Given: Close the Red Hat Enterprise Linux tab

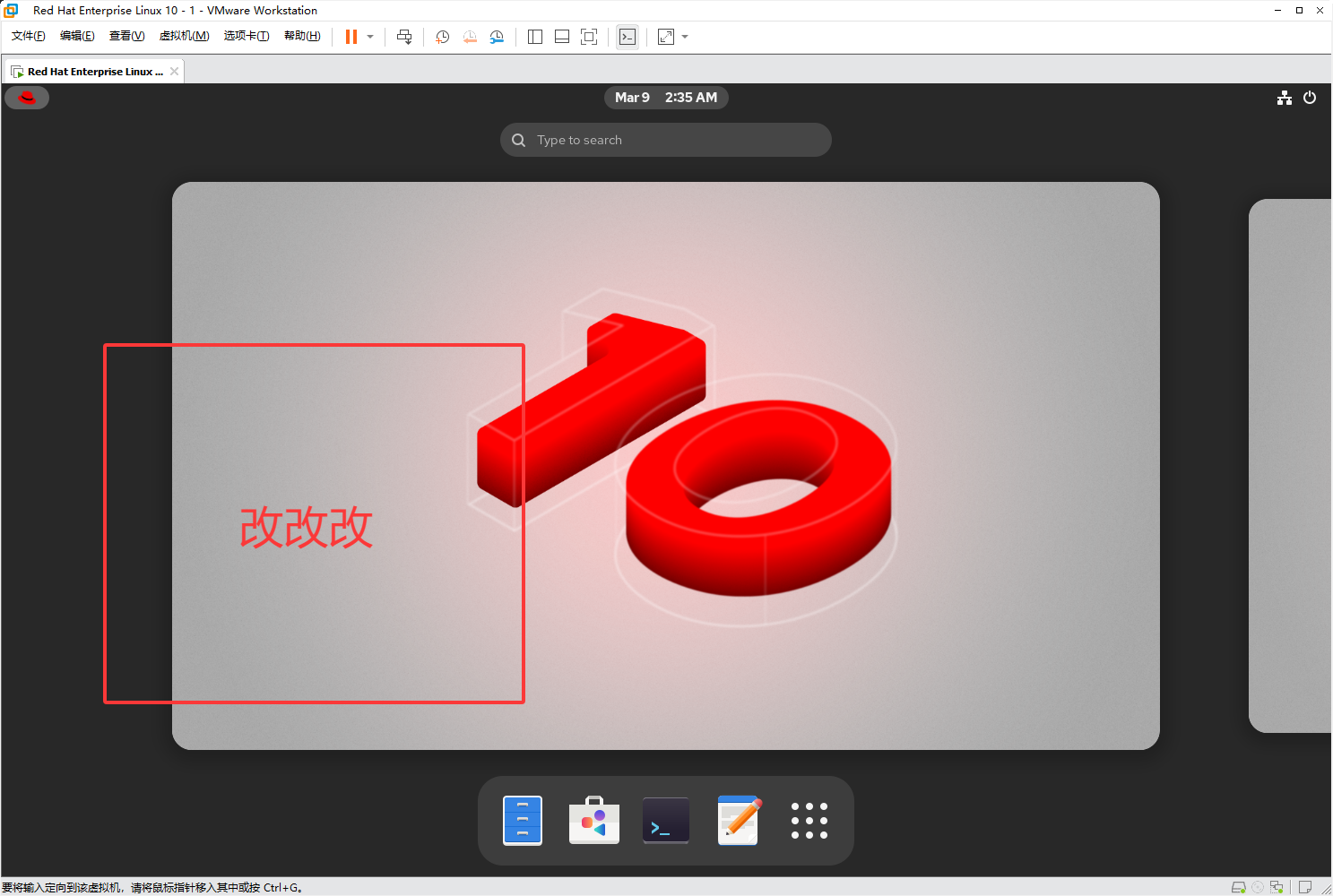Looking at the screenshot, I should (x=174, y=72).
